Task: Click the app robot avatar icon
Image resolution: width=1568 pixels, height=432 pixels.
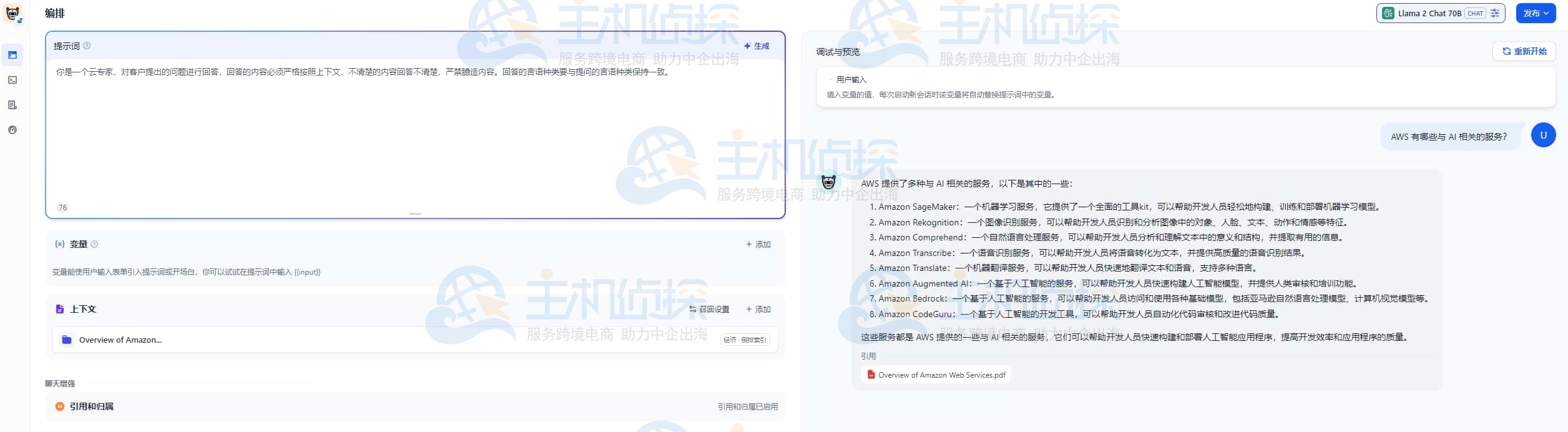Action: [x=12, y=13]
